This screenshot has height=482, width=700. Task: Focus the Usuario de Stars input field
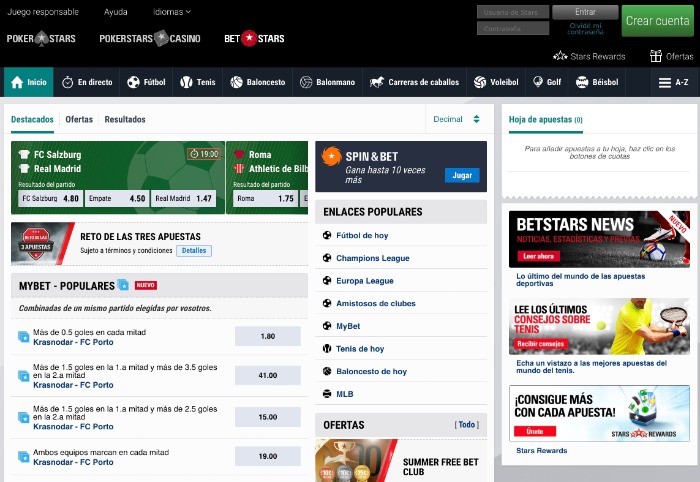[x=513, y=12]
